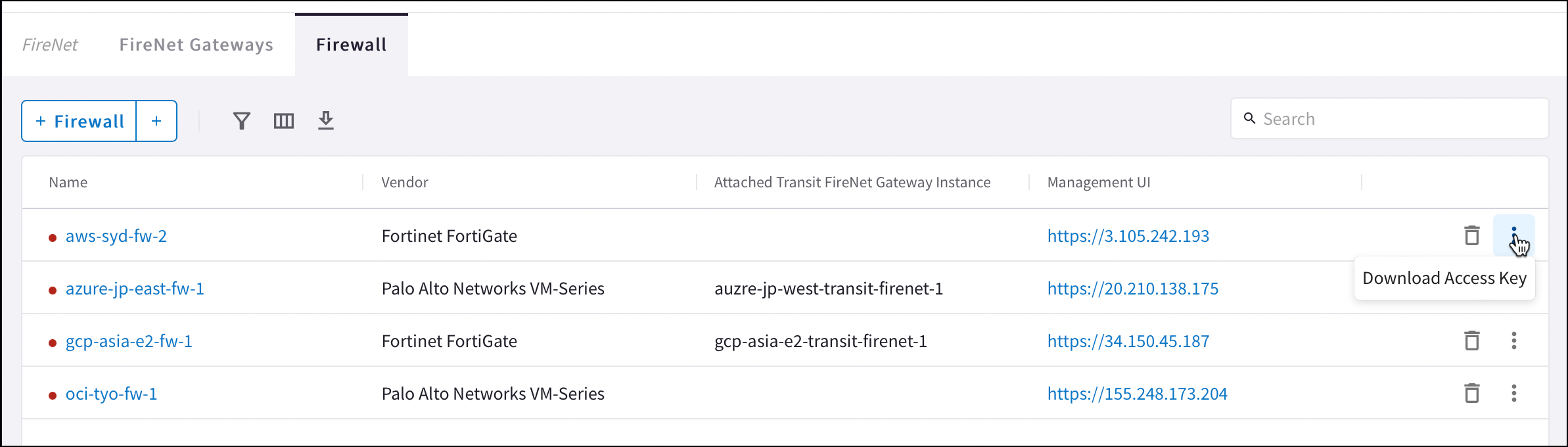This screenshot has width=1568, height=447.
Task: Switch to the FireNet Gateways tab
Action: (196, 44)
